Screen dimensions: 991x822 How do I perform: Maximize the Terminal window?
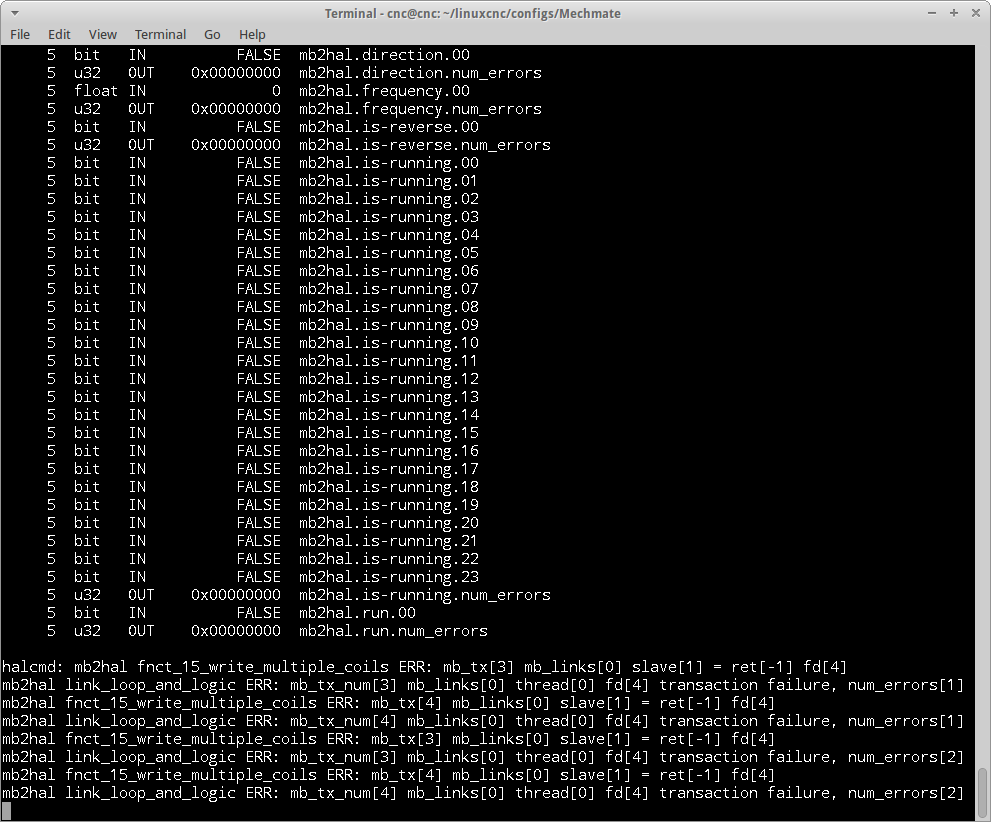pyautogui.click(x=954, y=13)
